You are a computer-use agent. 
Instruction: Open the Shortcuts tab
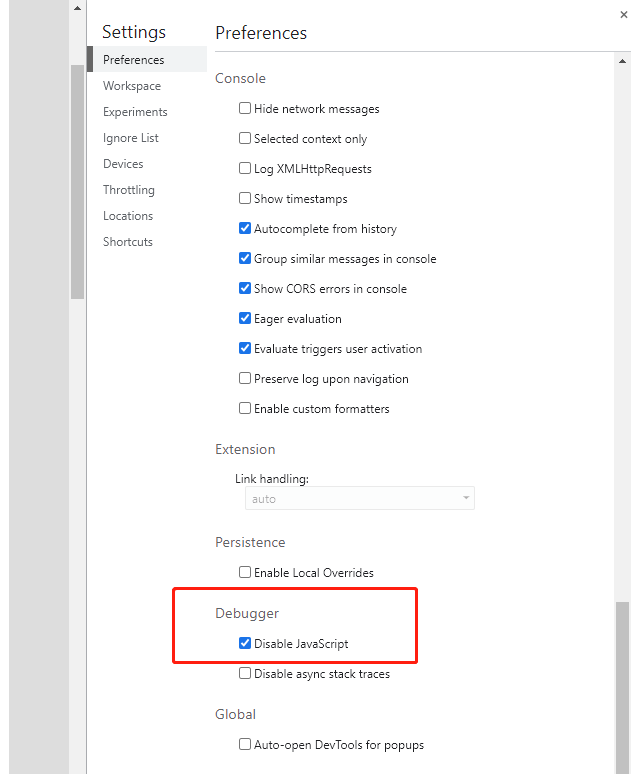click(x=127, y=242)
